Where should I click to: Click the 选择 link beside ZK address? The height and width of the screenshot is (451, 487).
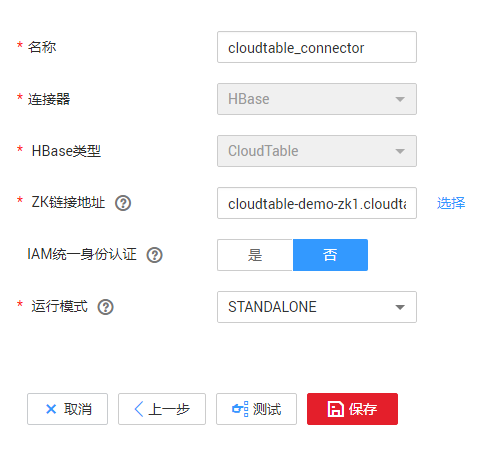click(451, 203)
